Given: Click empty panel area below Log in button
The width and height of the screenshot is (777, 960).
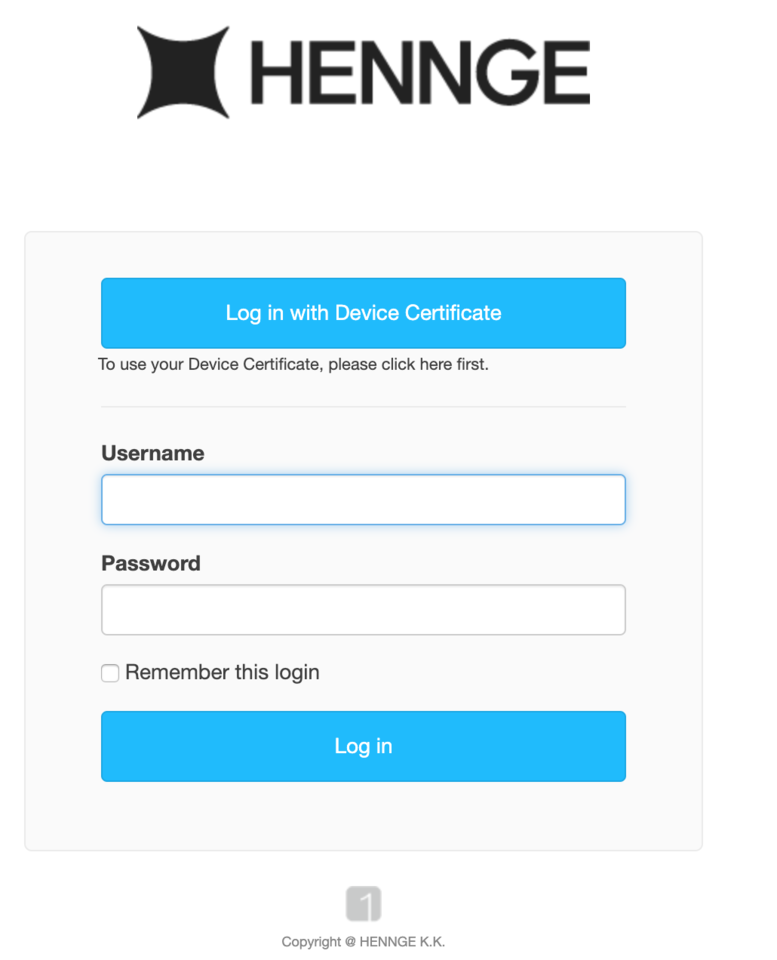Looking at the screenshot, I should point(363,815).
